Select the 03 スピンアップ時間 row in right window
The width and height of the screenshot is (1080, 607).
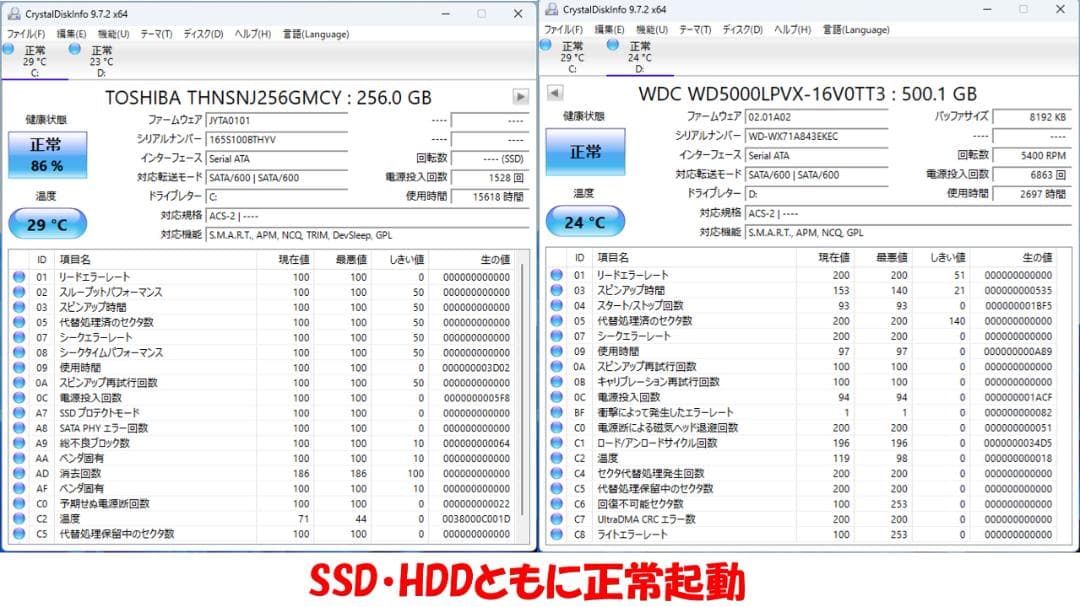click(x=802, y=290)
